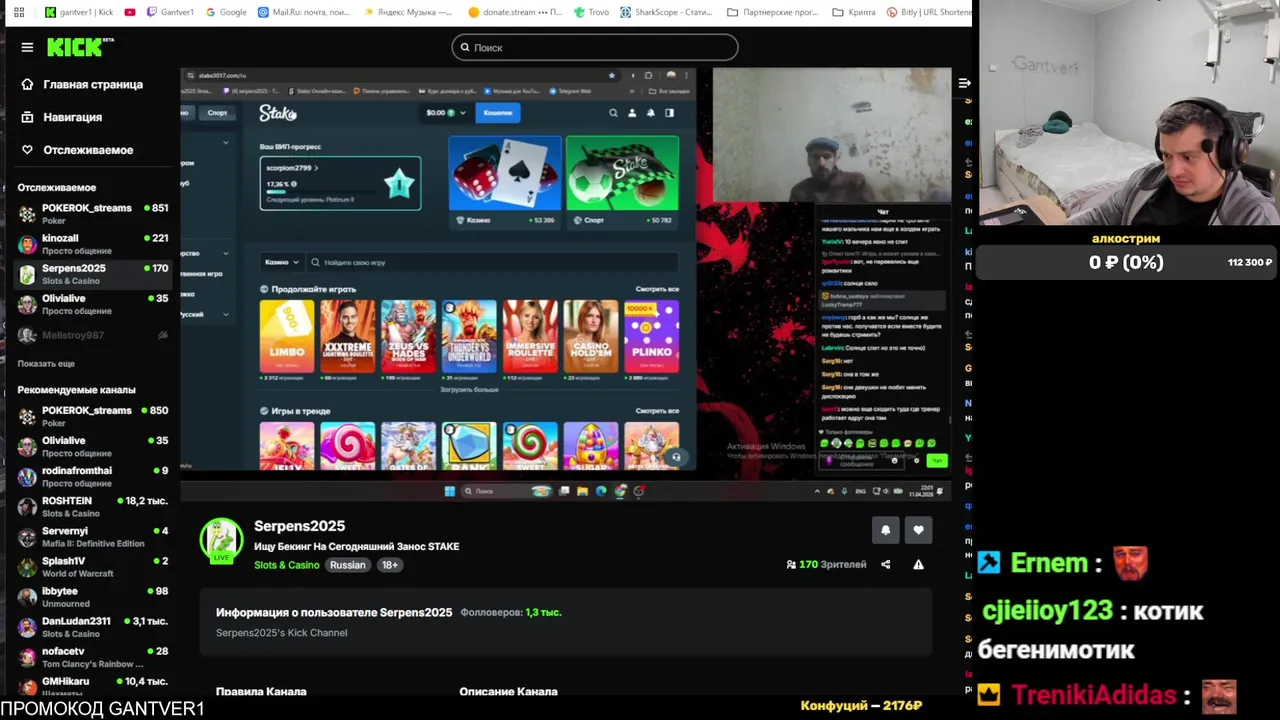This screenshot has height=720, width=1280.
Task: Click the blue Кошелек button on Stake
Action: pyautogui.click(x=498, y=113)
